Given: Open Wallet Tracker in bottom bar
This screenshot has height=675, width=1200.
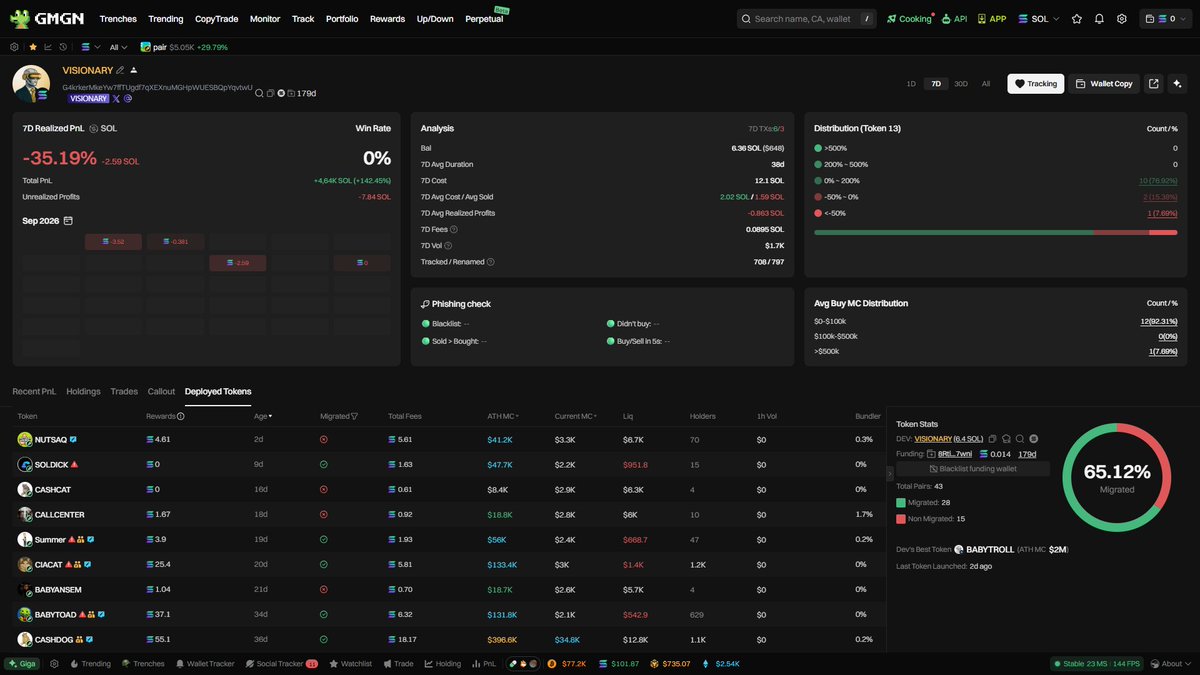Looking at the screenshot, I should (x=205, y=664).
